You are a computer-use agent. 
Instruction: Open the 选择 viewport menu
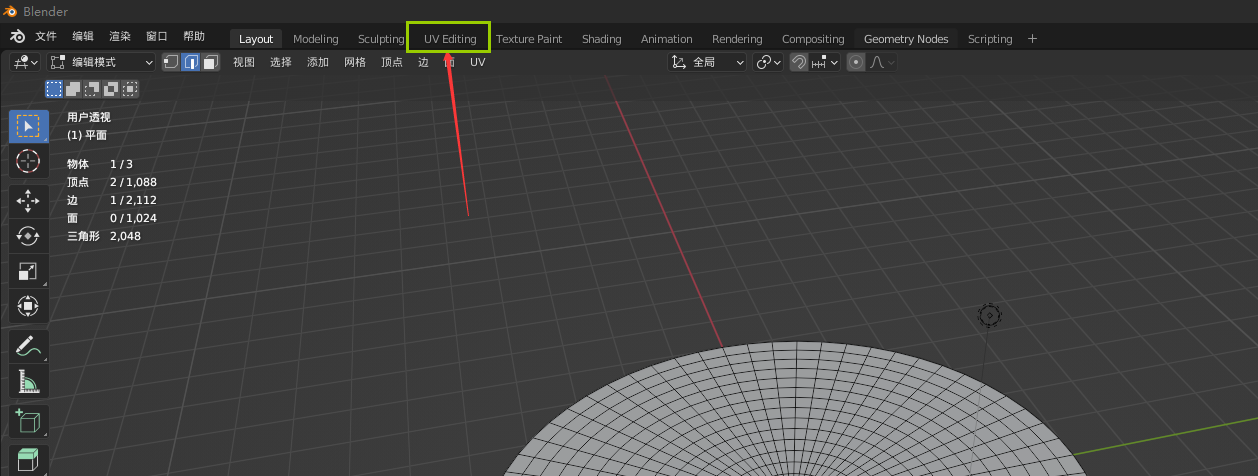281,62
